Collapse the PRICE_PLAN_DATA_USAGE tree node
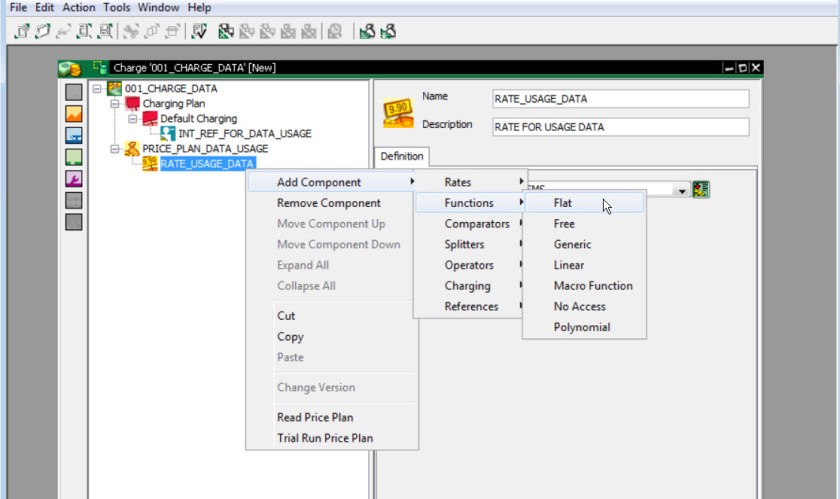The image size is (840, 499). (115, 149)
